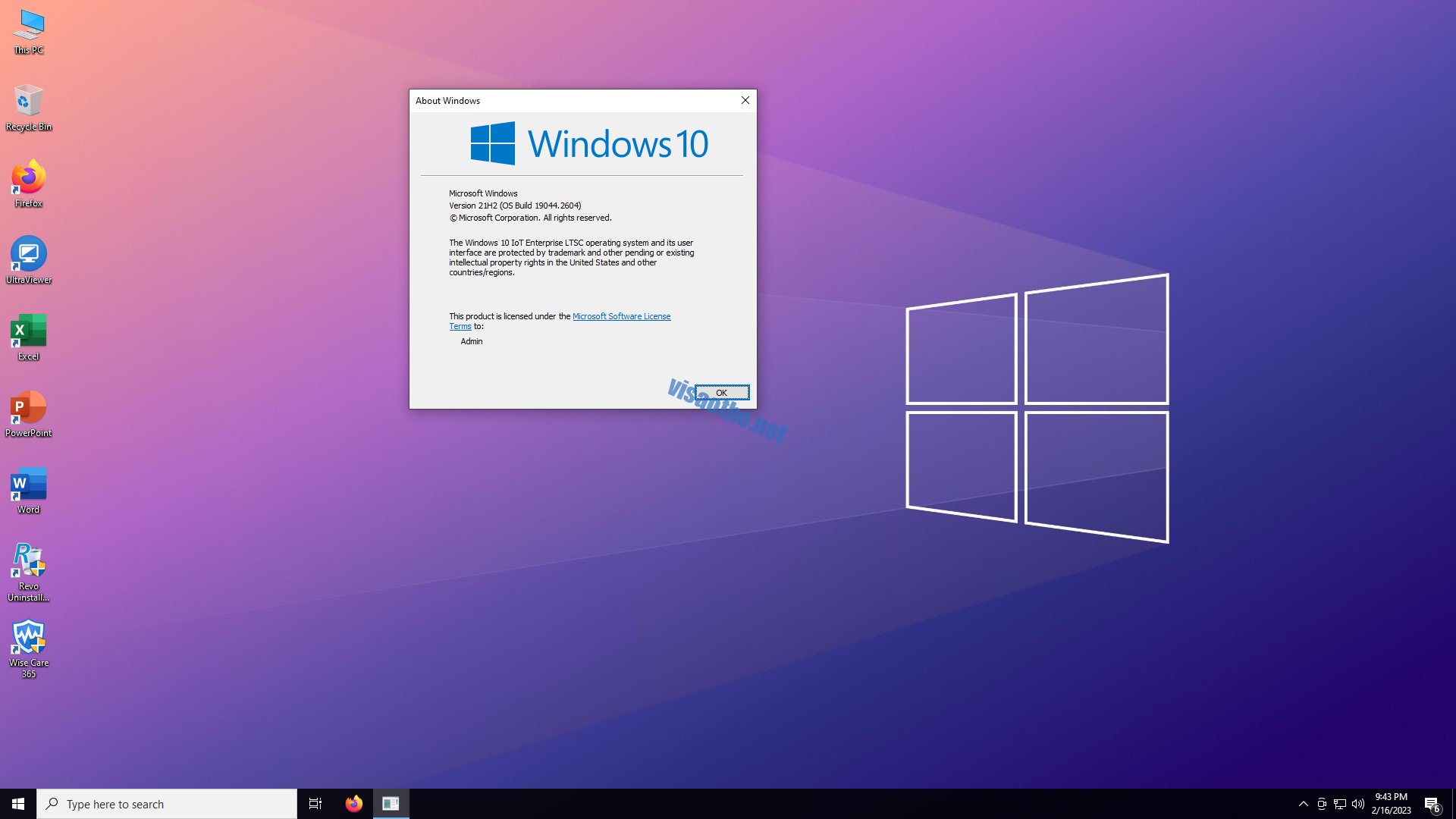Select the Excel desktop shortcut
Screen dimensions: 1456x819
tap(29, 337)
